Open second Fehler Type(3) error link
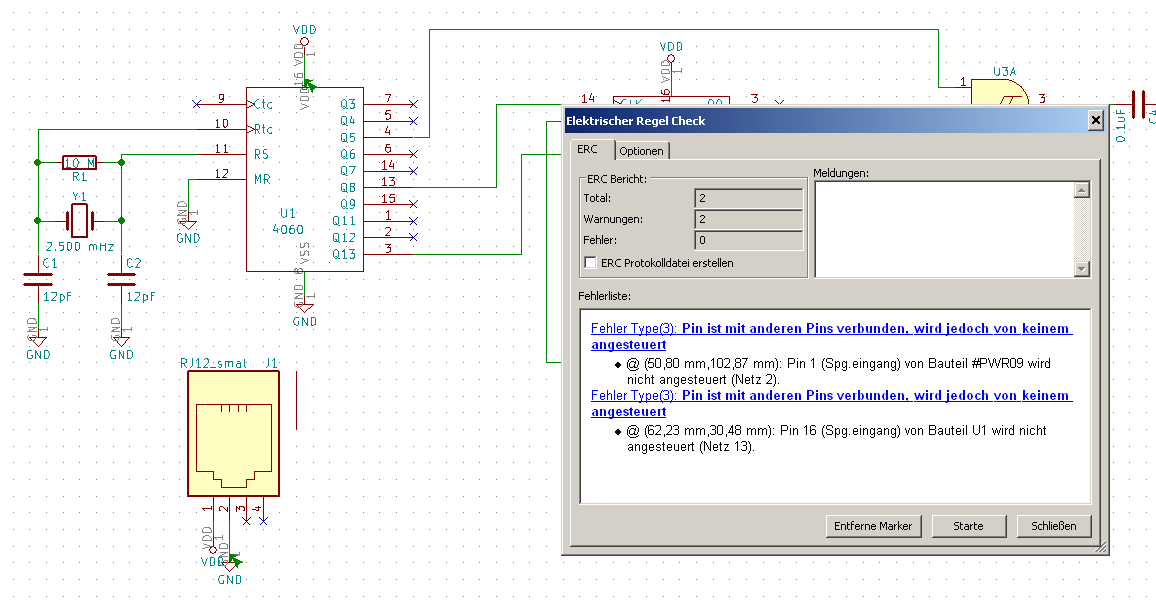Screen dimensions: 1156x601 [831, 403]
